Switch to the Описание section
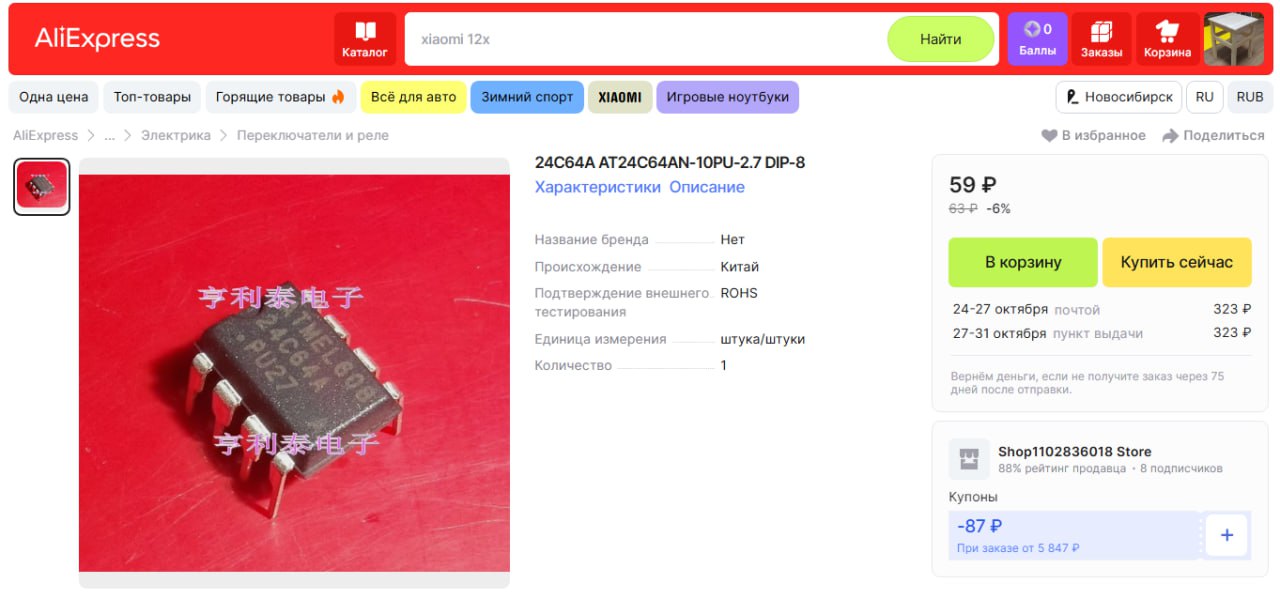 [707, 187]
